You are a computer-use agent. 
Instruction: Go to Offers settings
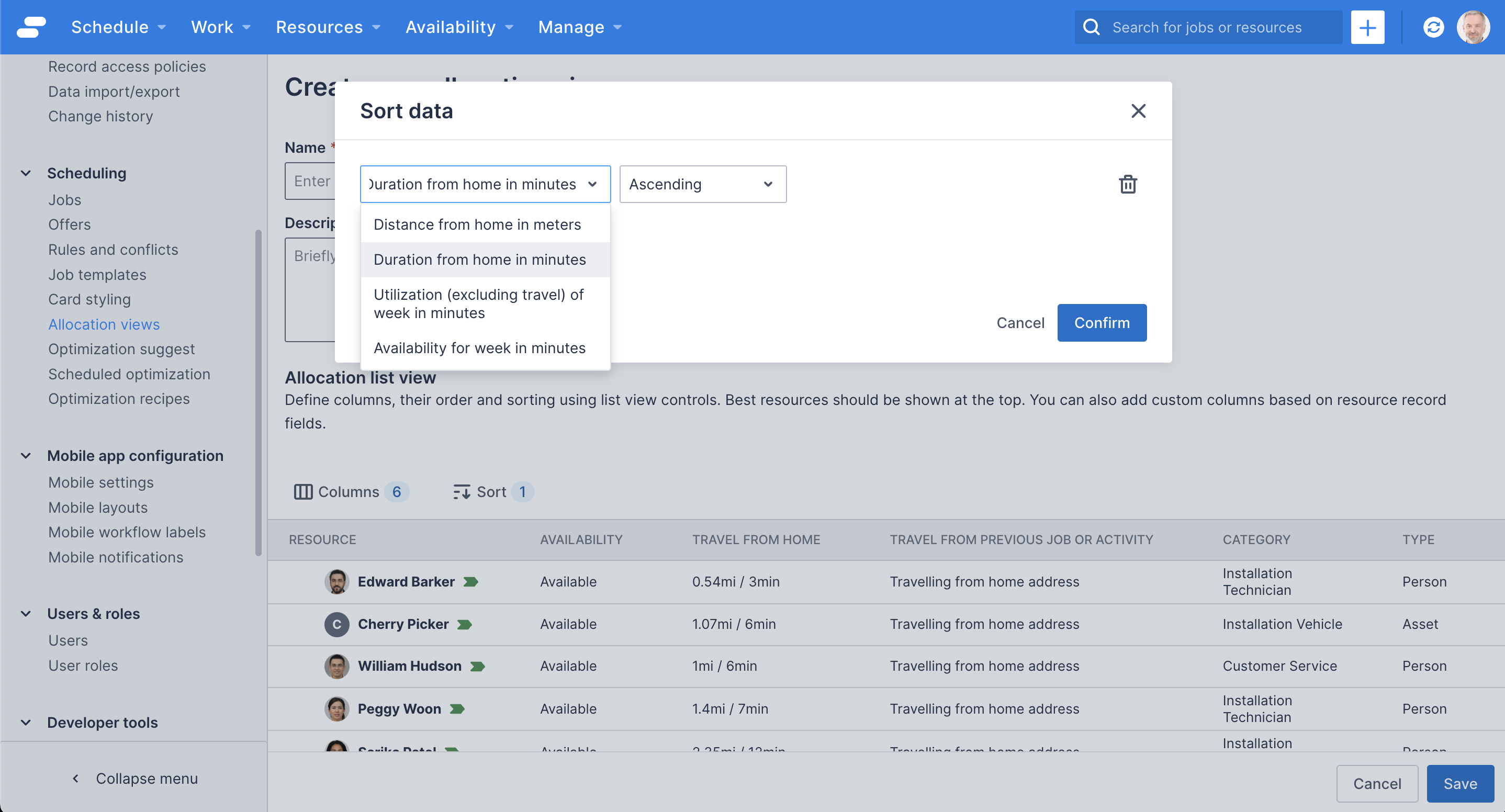tap(70, 225)
